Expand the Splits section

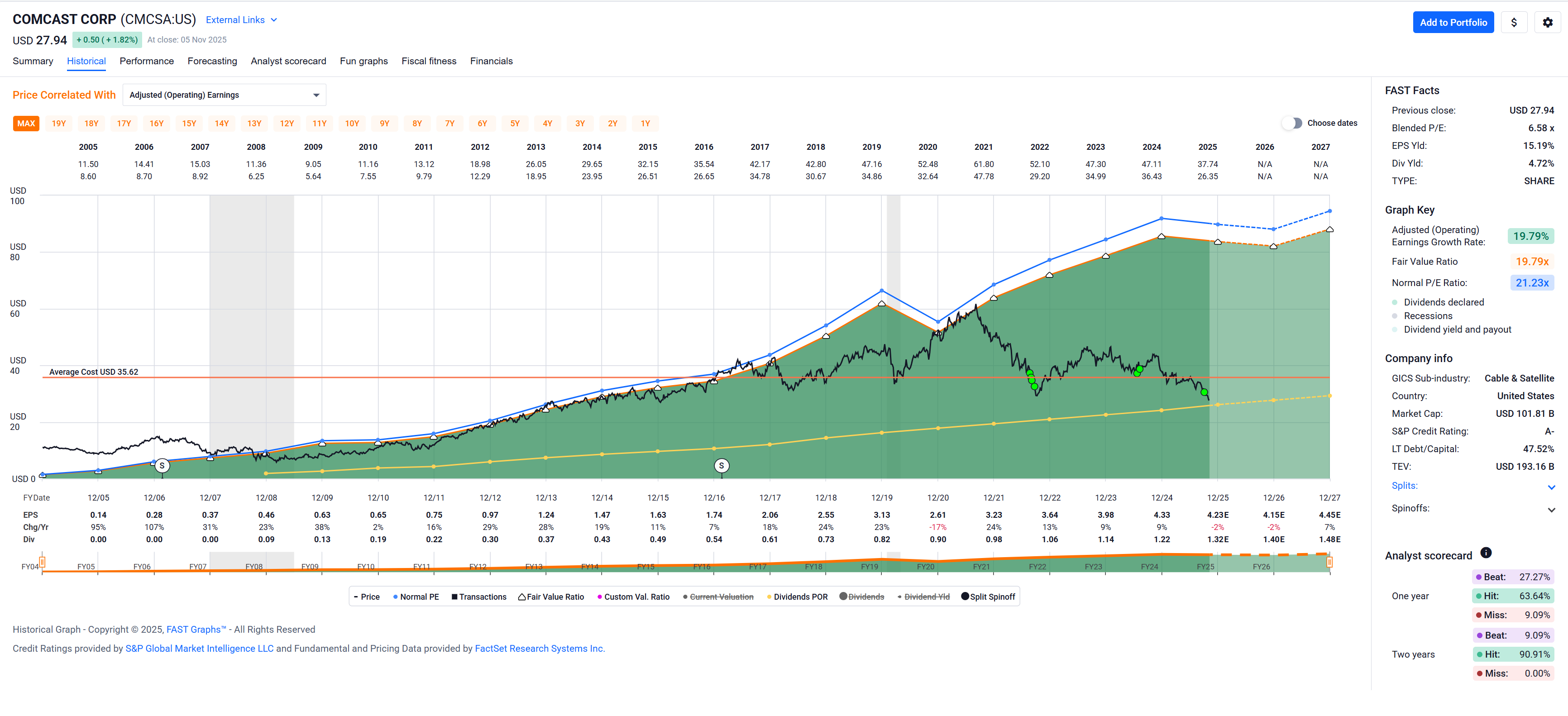coord(1551,487)
